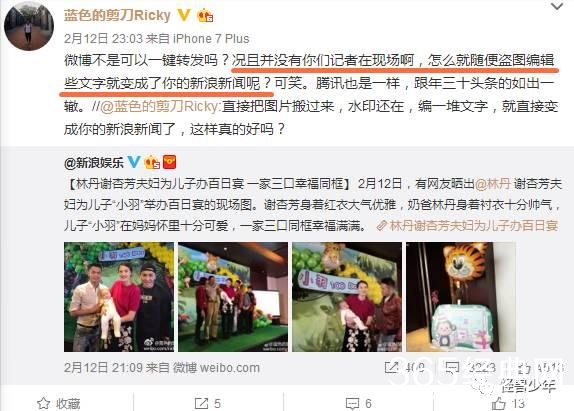Image resolution: width=574 pixels, height=411 pixels.
Task: Open 蓝色的剪刀Ricky profile avatar
Action: coord(29,26)
